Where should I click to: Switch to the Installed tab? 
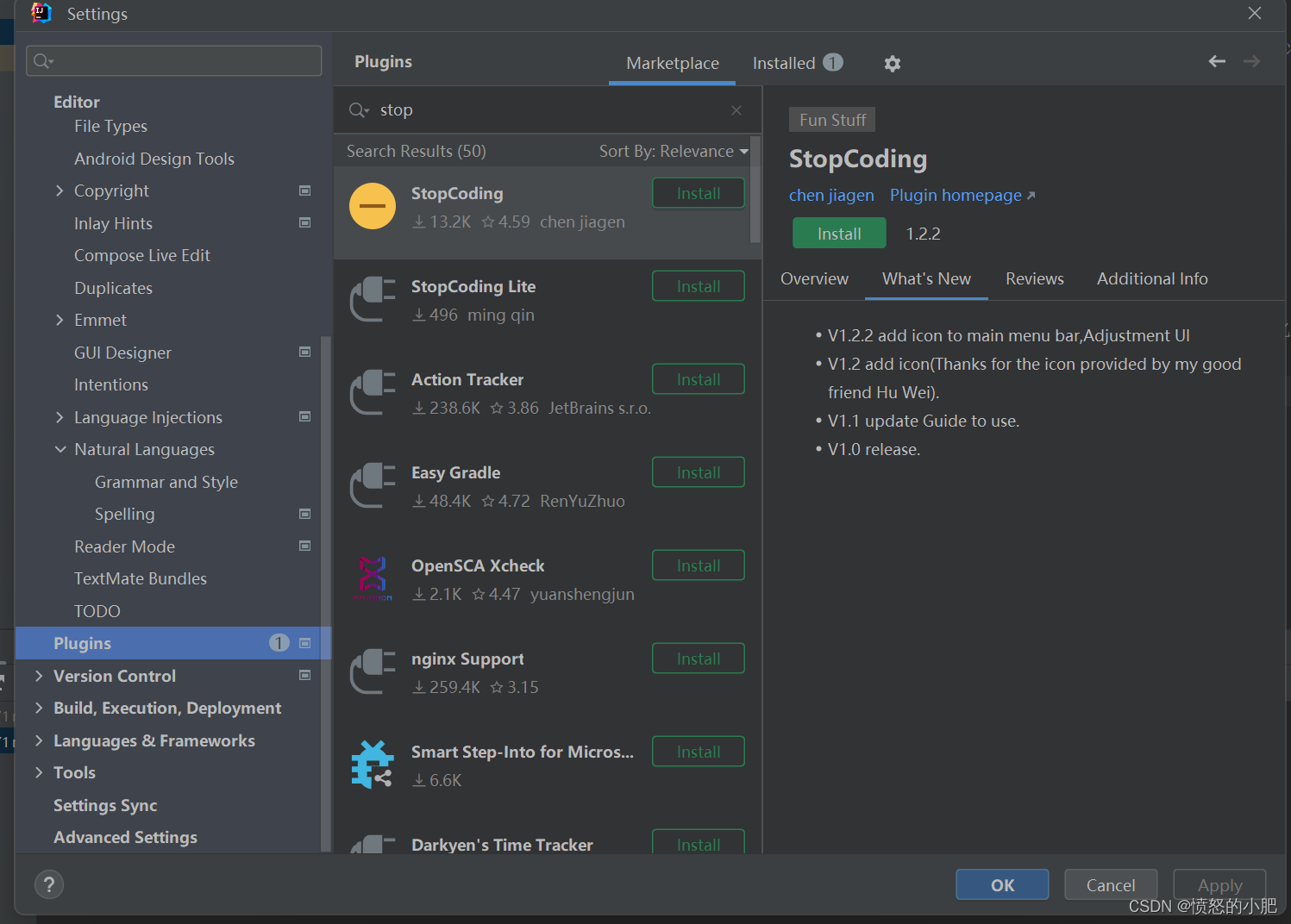(797, 63)
